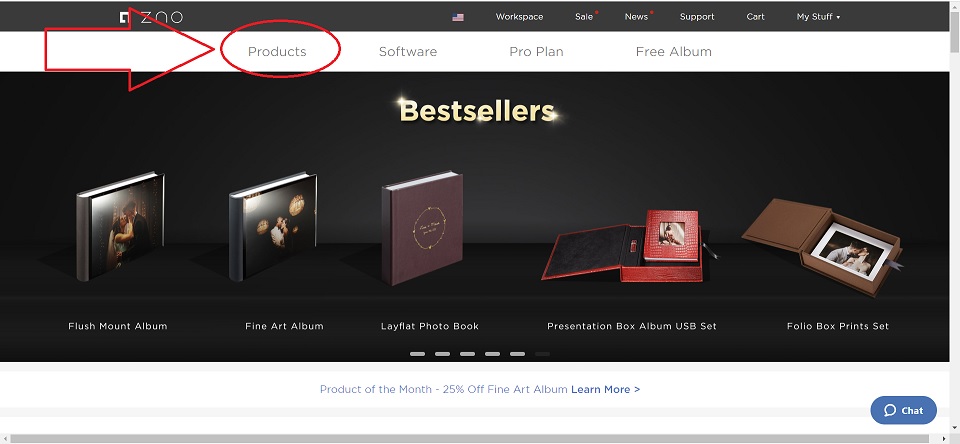Open the Software menu
This screenshot has width=960, height=444.
(x=408, y=51)
